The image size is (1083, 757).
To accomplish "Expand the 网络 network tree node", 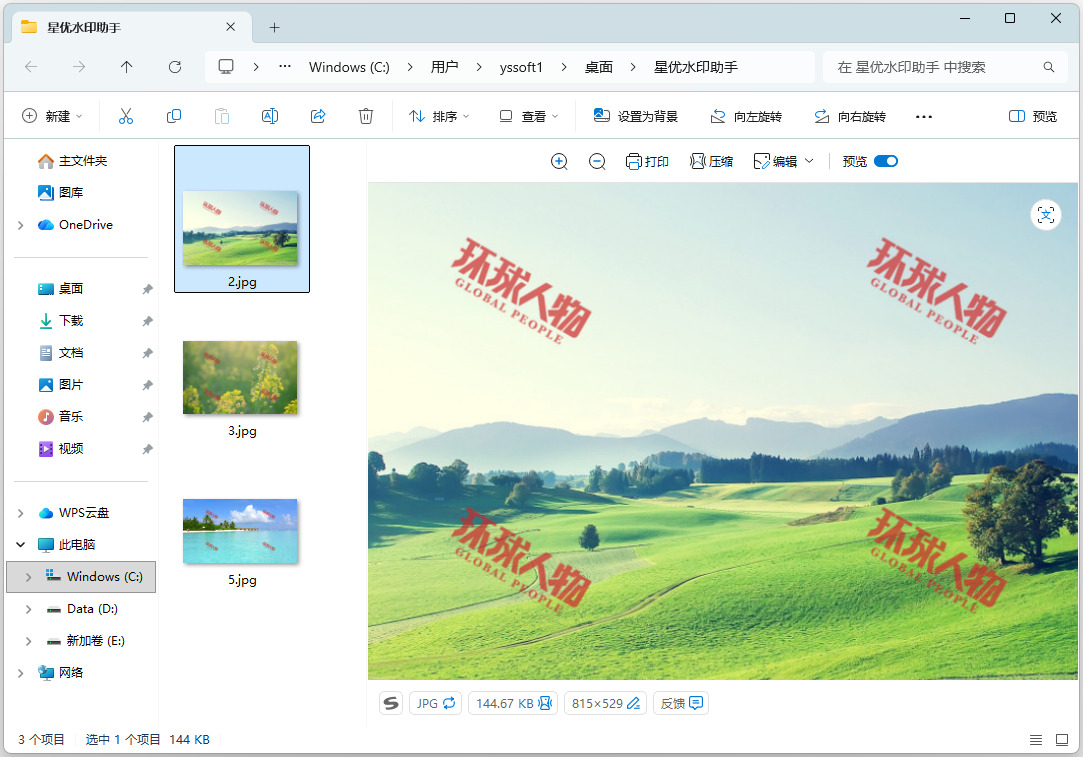I will (21, 673).
